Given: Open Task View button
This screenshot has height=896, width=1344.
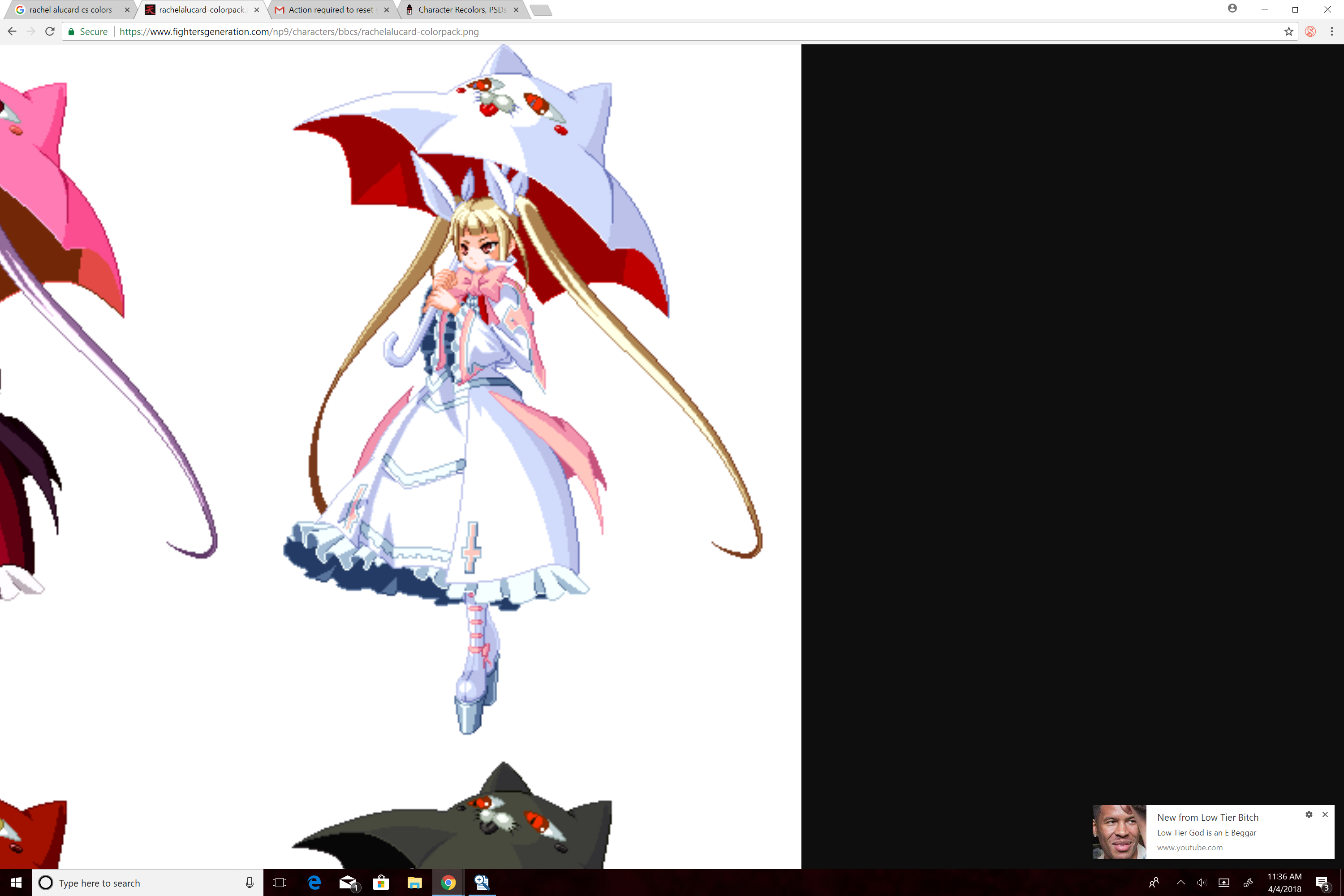Looking at the screenshot, I should pyautogui.click(x=280, y=883).
